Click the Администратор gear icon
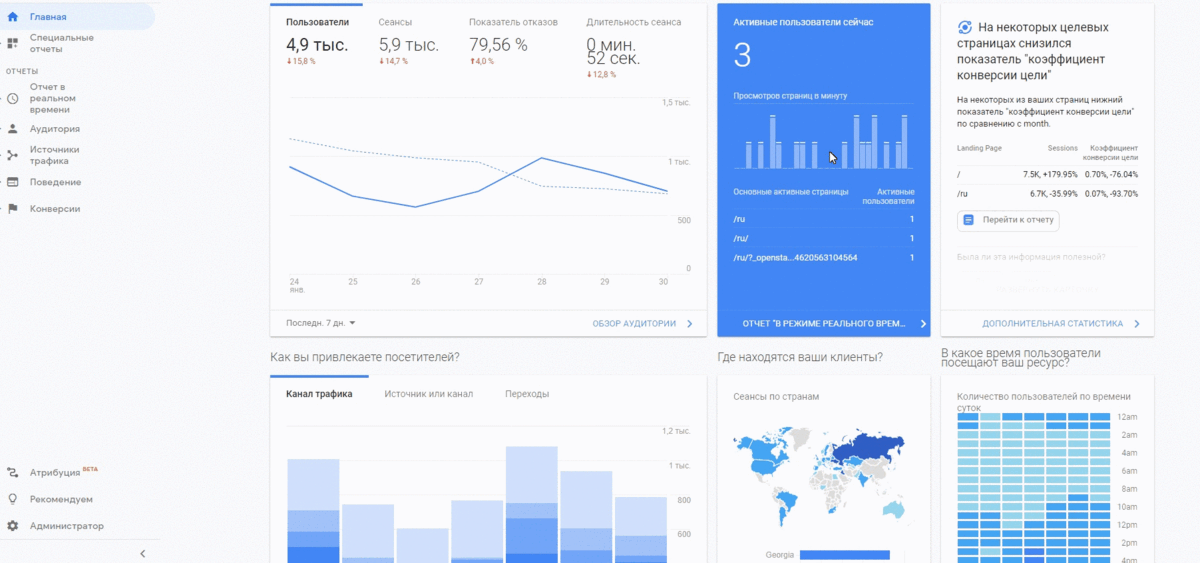1200x563 pixels. click(x=12, y=526)
